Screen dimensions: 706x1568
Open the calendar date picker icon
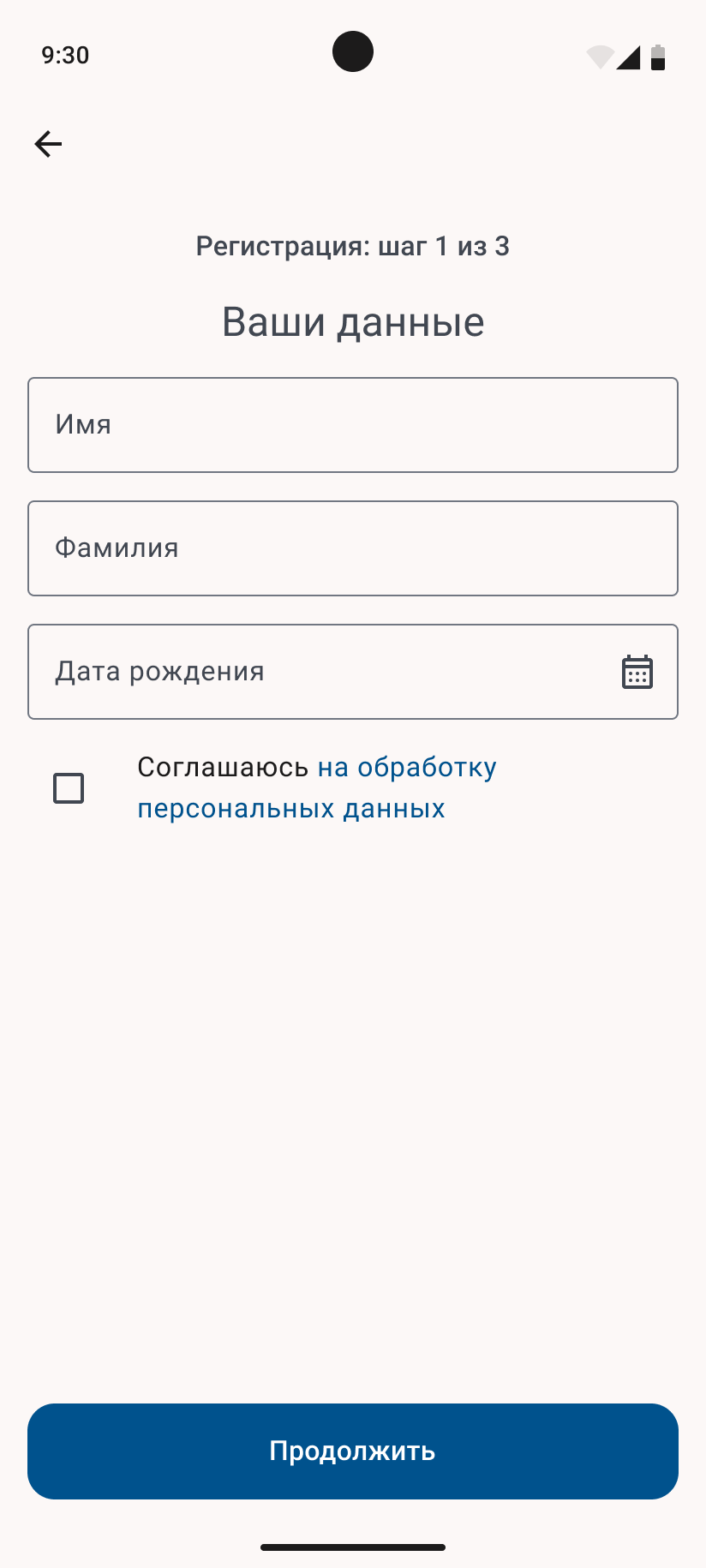coord(637,672)
